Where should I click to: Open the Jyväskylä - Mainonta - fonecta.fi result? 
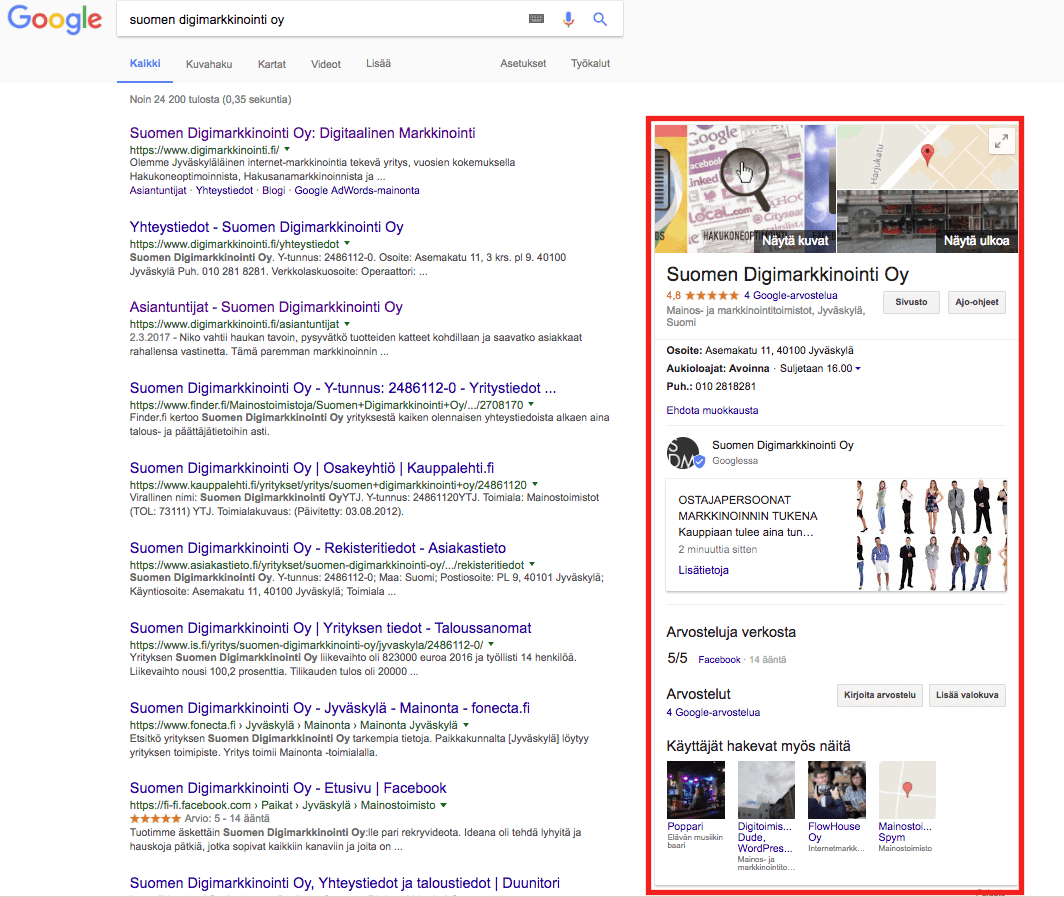click(x=330, y=708)
